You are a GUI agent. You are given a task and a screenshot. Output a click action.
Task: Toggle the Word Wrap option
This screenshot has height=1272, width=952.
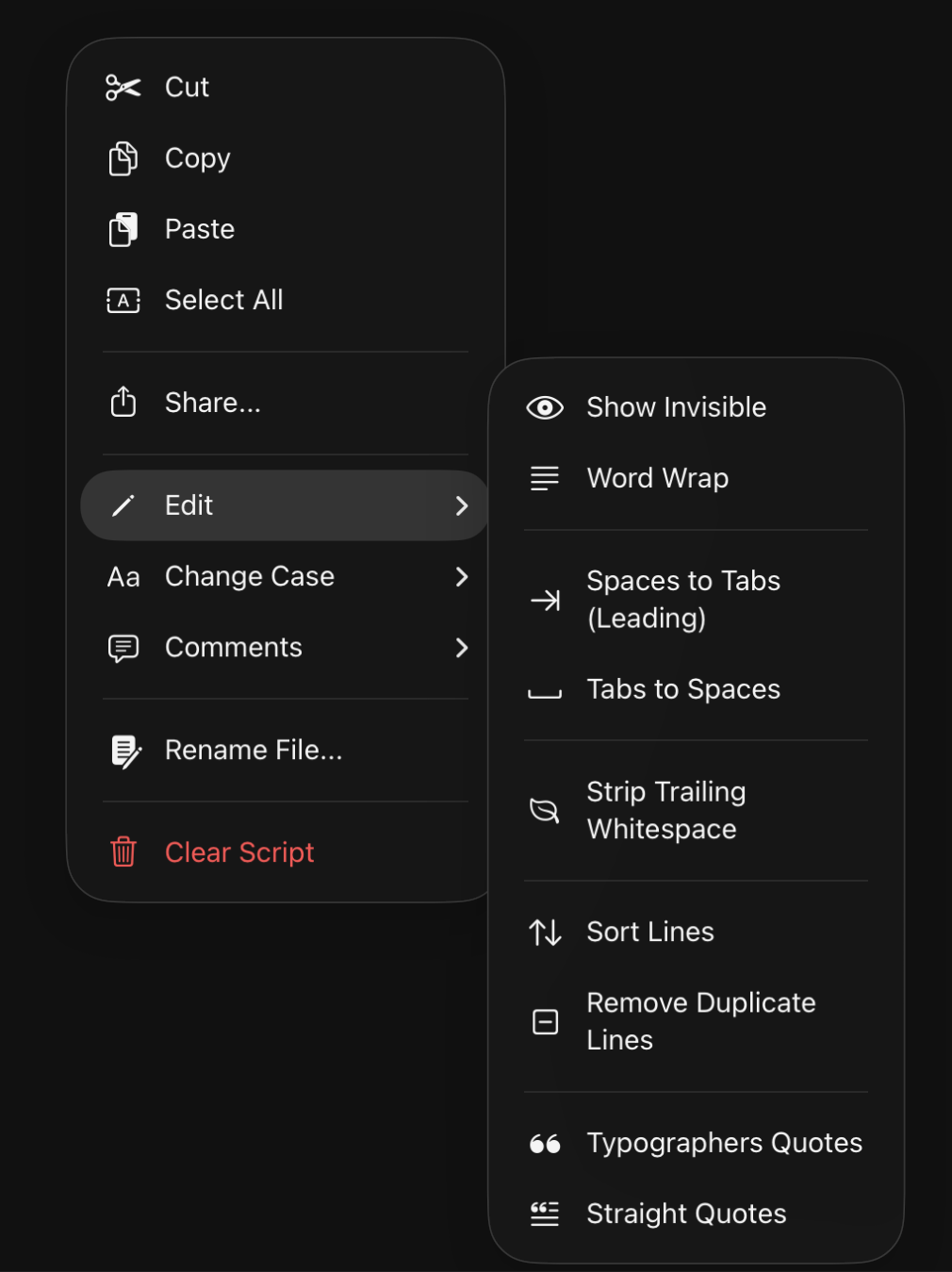click(697, 478)
